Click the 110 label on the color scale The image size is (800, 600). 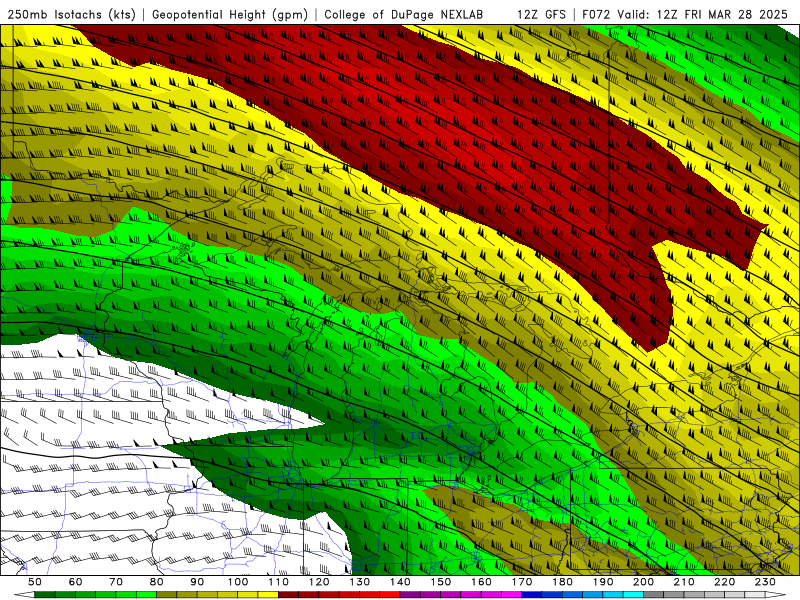coord(278,582)
